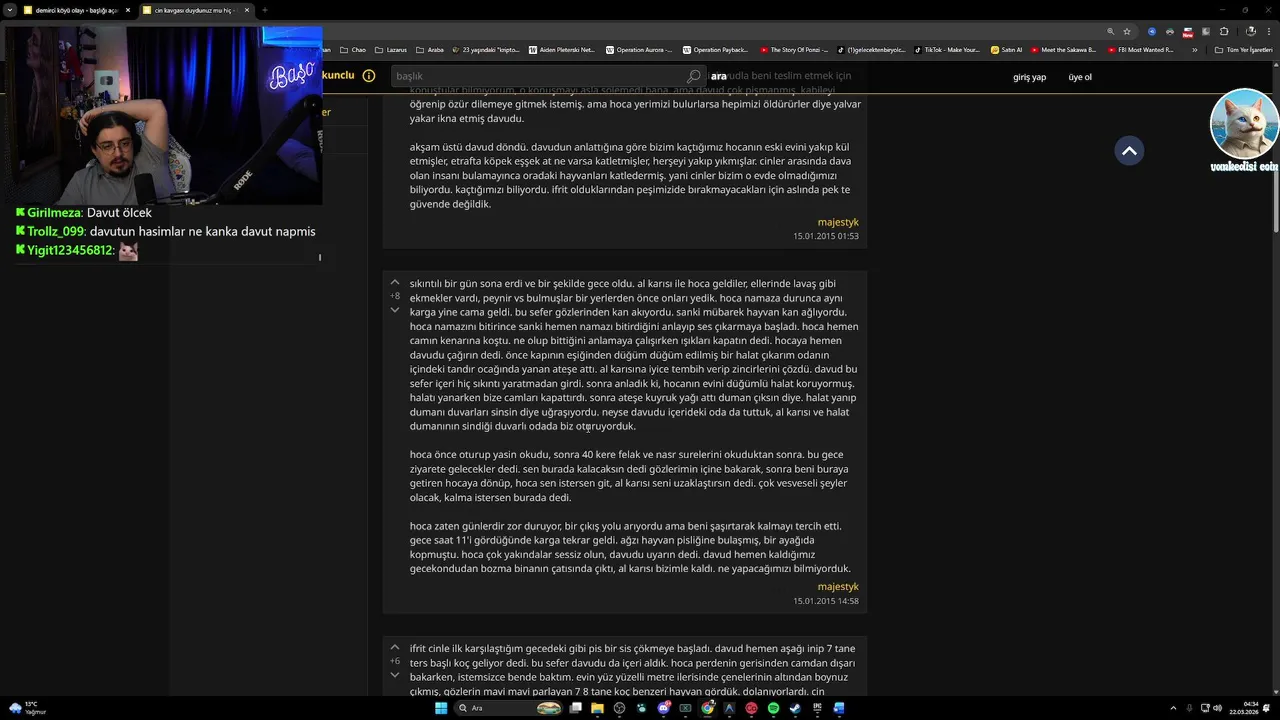This screenshot has height=720, width=1280.
Task: Open majestyk profile on 14:58 entry
Action: point(838,587)
